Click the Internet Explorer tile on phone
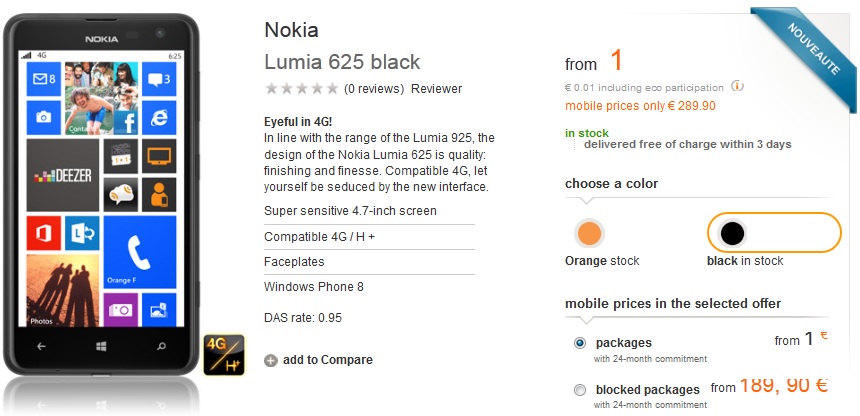This screenshot has height=416, width=860. tap(159, 118)
